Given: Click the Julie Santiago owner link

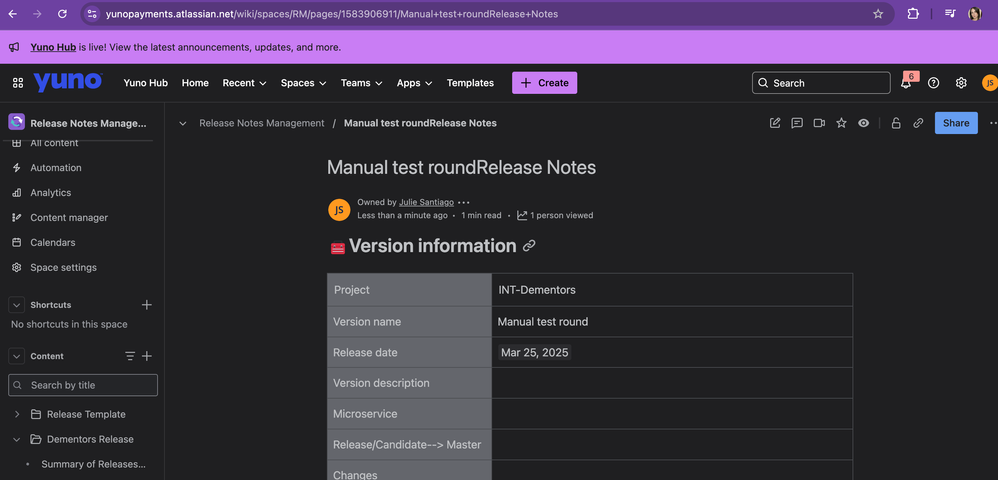Looking at the screenshot, I should click(426, 202).
